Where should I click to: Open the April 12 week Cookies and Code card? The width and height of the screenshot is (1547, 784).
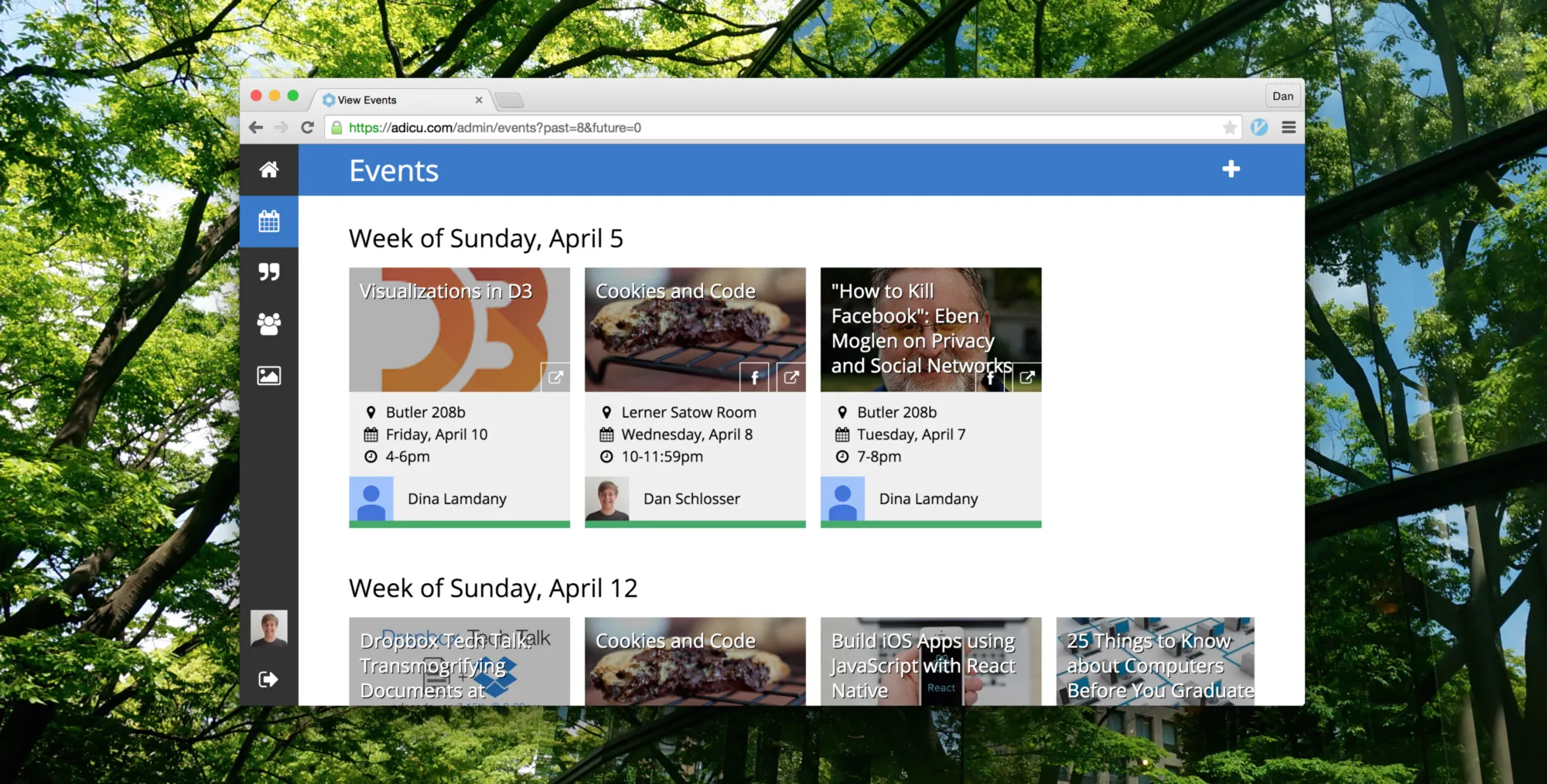coord(695,661)
